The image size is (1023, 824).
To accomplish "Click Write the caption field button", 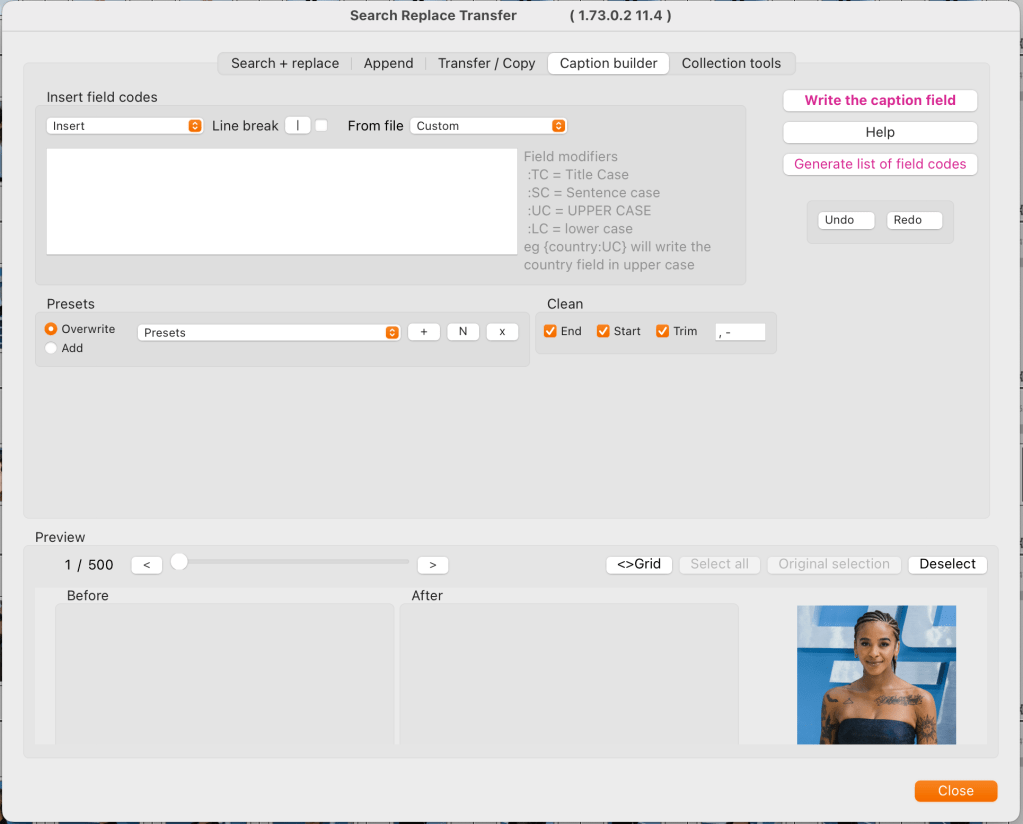I will [x=880, y=100].
